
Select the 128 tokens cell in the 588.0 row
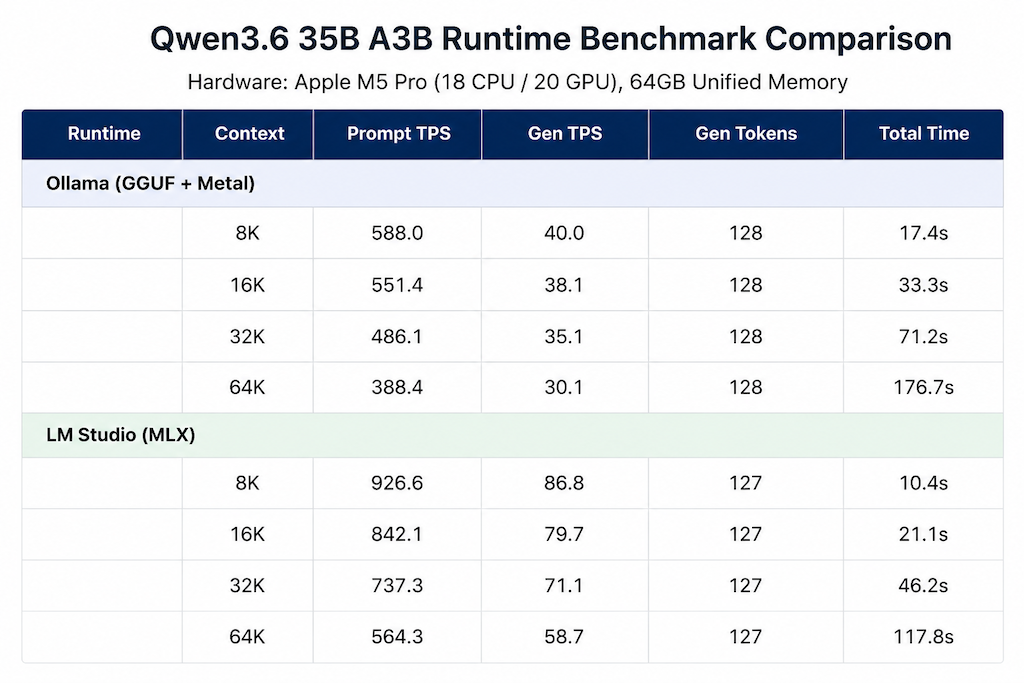(746, 233)
